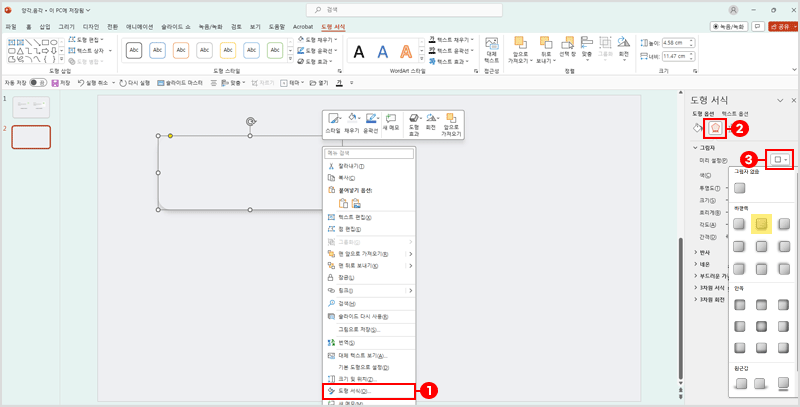800x407 pixels.
Task: Expand the 3차원 서식 section
Action: click(710, 288)
